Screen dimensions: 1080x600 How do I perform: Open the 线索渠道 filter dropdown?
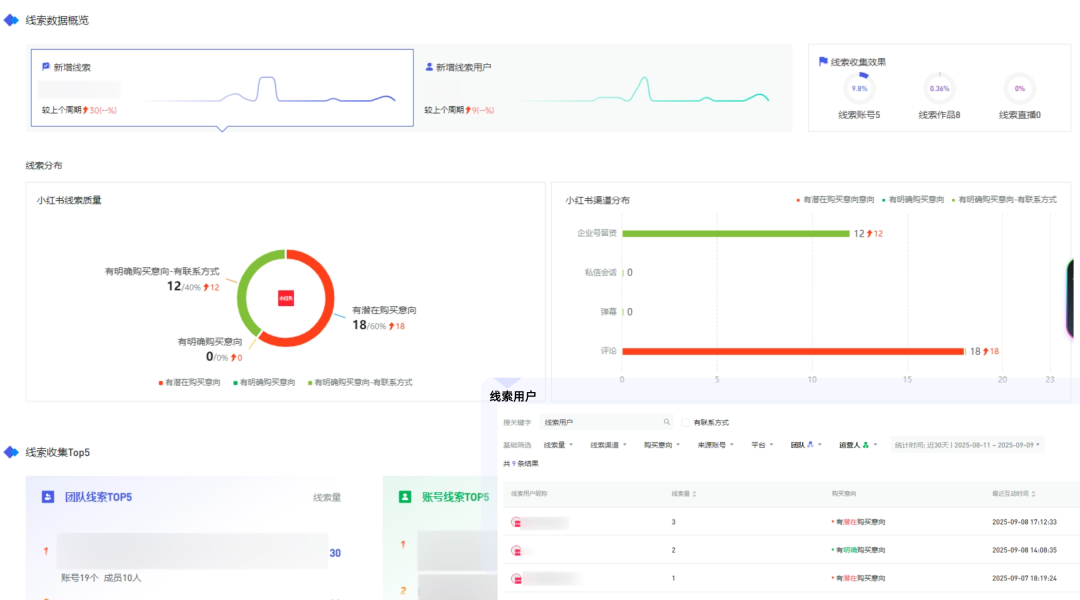coord(611,445)
